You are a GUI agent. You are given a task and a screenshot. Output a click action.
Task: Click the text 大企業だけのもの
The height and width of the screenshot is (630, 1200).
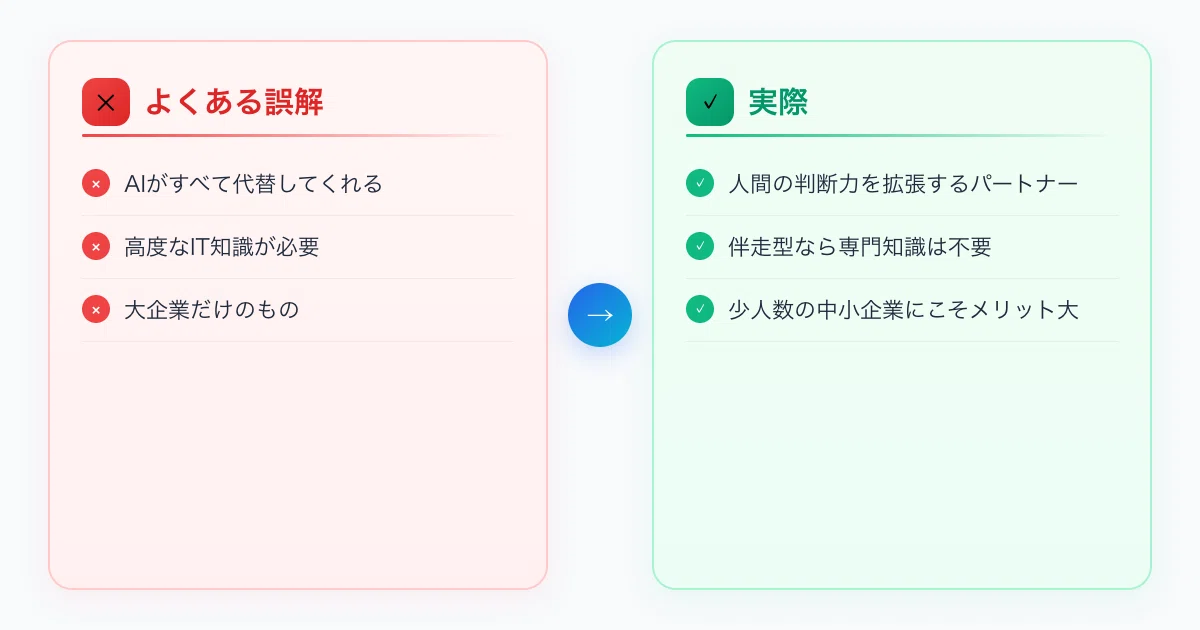[x=212, y=310]
